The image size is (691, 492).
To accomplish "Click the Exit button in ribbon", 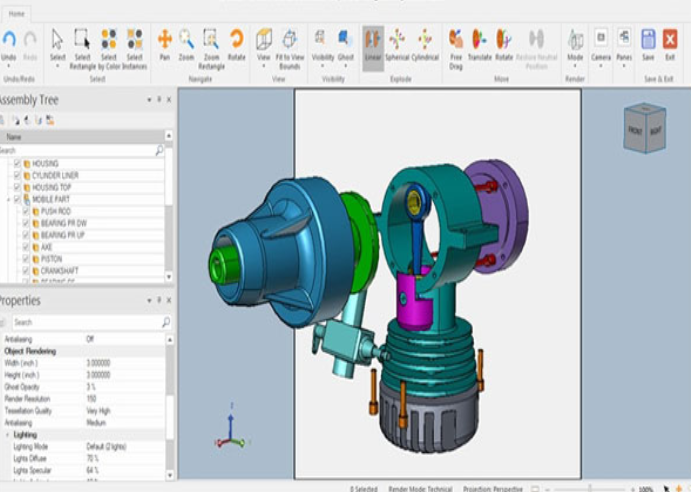I will pos(670,42).
